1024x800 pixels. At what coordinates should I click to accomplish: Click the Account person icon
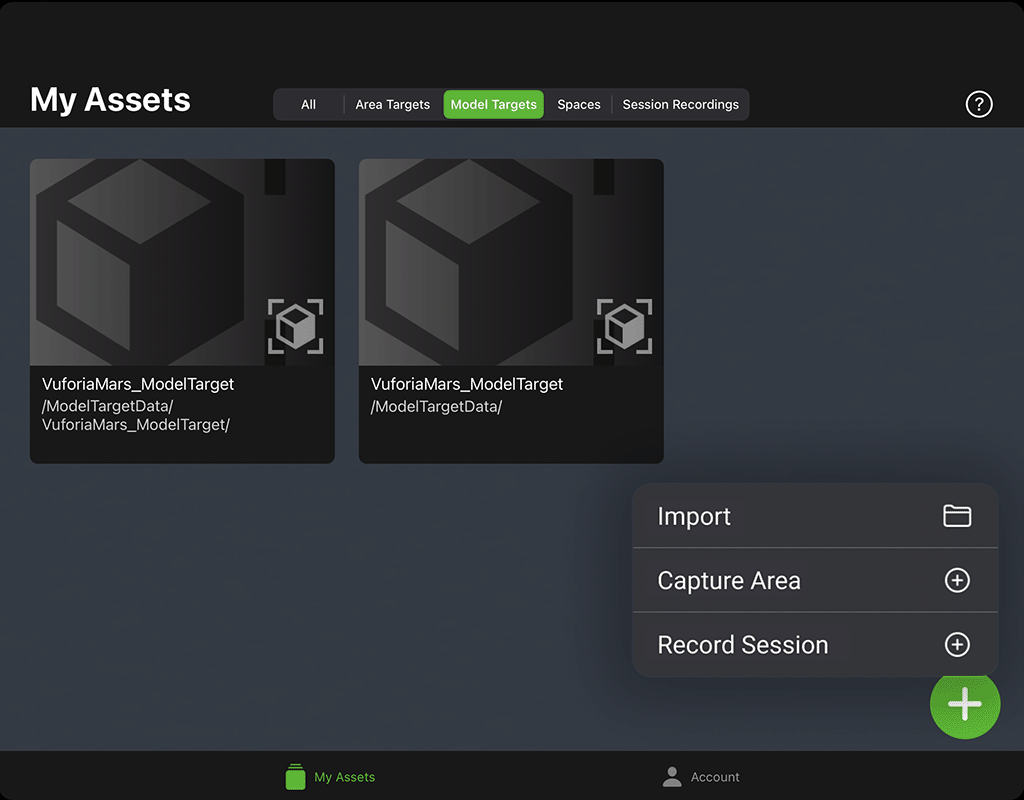[x=671, y=776]
